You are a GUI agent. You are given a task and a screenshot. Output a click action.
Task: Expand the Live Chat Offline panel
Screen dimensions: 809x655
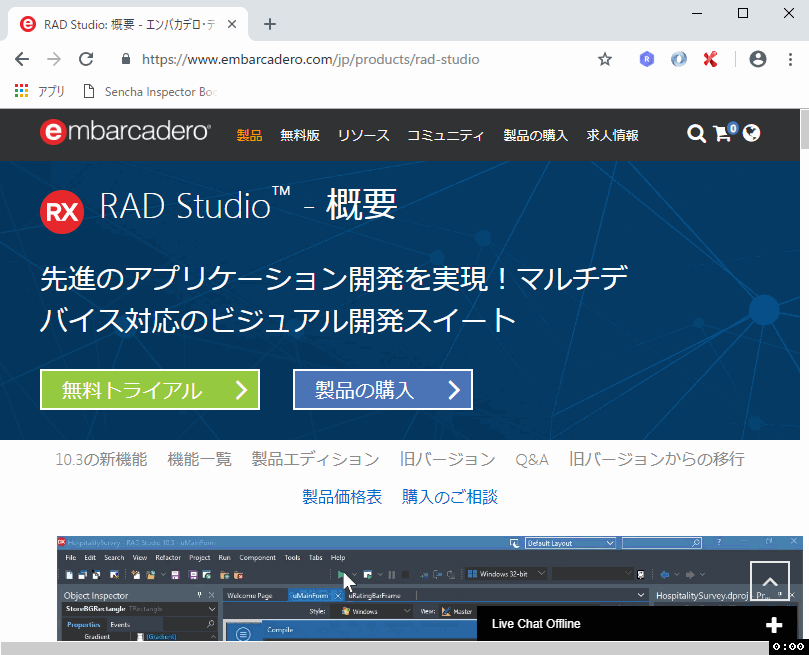(774, 624)
